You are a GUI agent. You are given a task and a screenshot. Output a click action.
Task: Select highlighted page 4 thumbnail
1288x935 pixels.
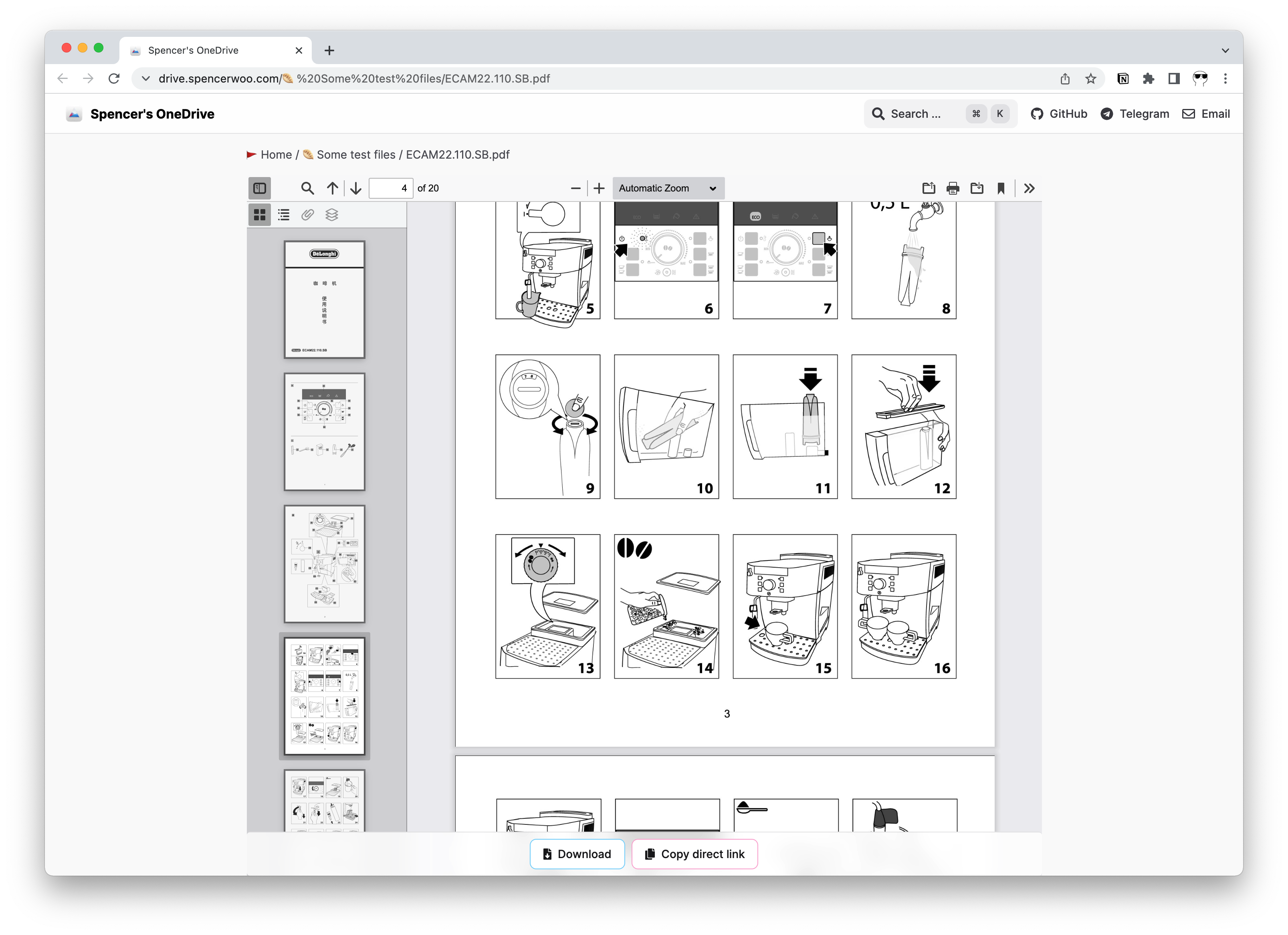click(324, 696)
